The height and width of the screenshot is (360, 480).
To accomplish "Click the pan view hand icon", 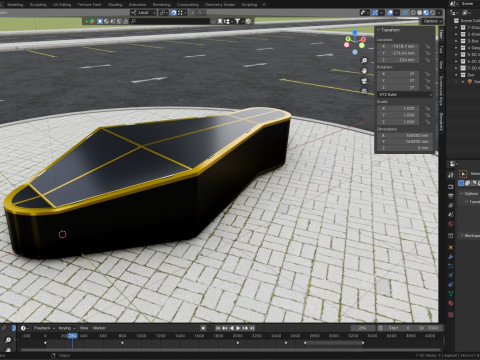I will point(364,71).
